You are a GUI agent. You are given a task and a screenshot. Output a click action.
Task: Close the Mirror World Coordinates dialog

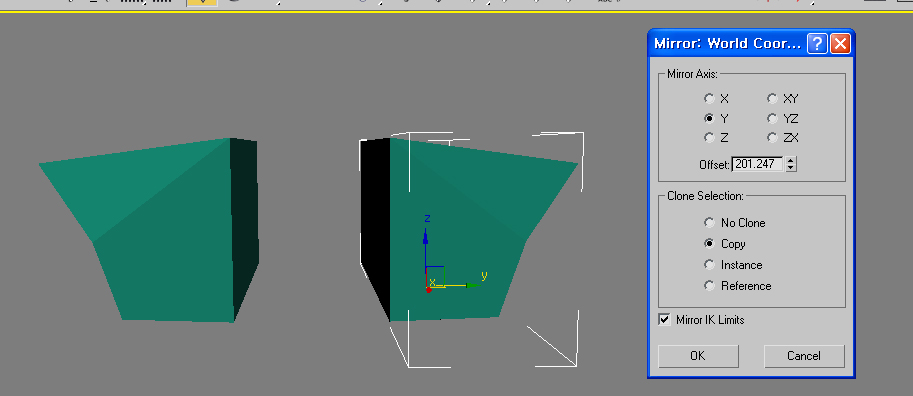coord(840,44)
